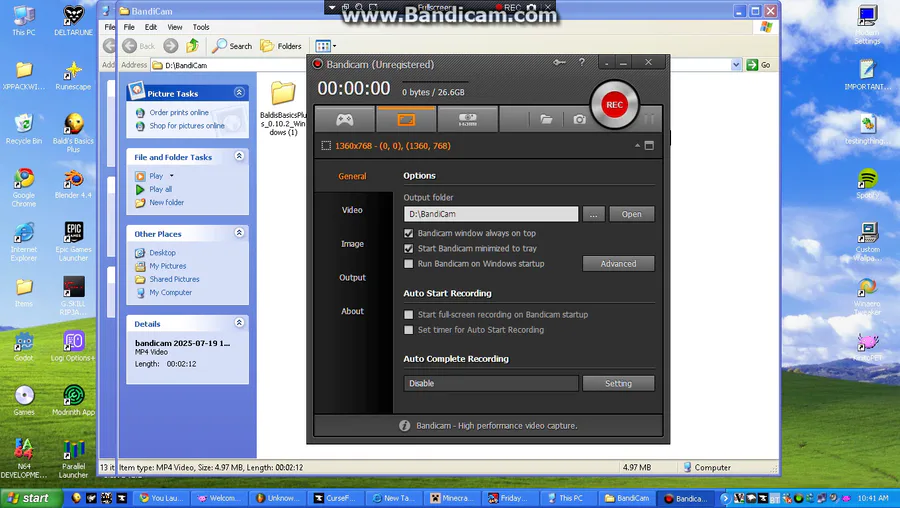
Task: Start recording with the red REC button
Action: [x=614, y=104]
